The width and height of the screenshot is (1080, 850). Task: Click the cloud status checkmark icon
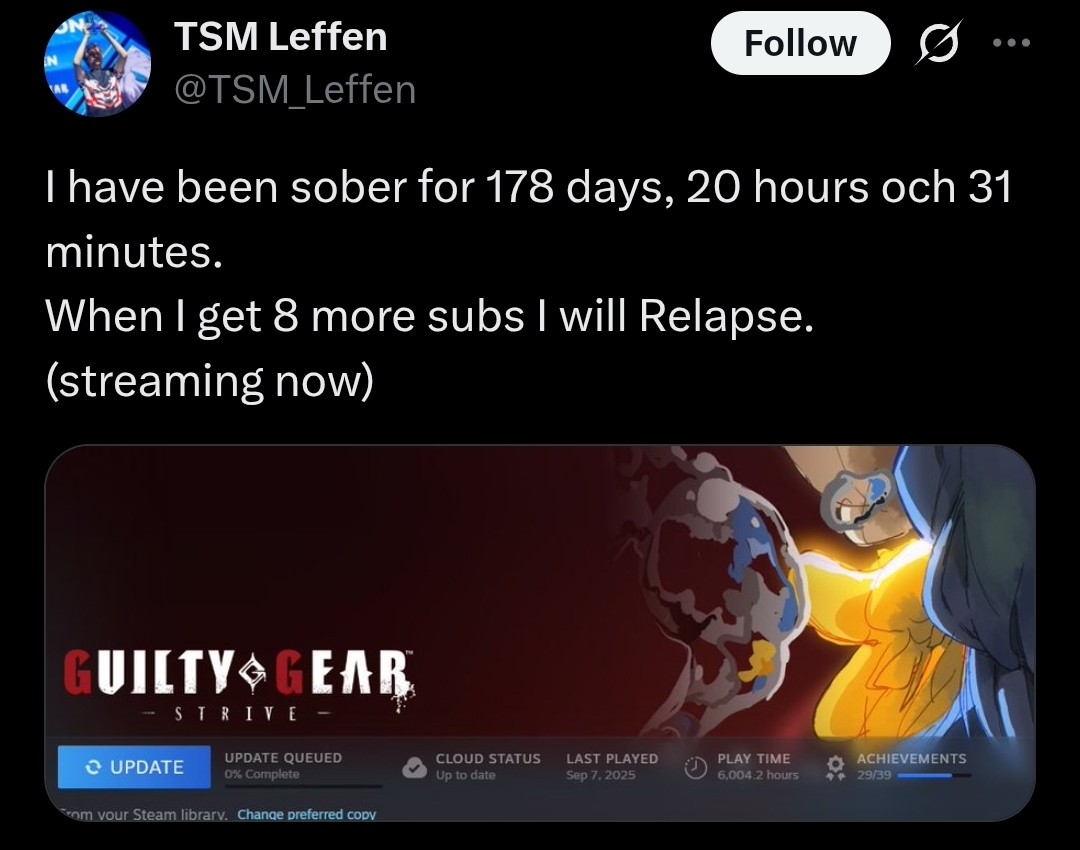(415, 767)
